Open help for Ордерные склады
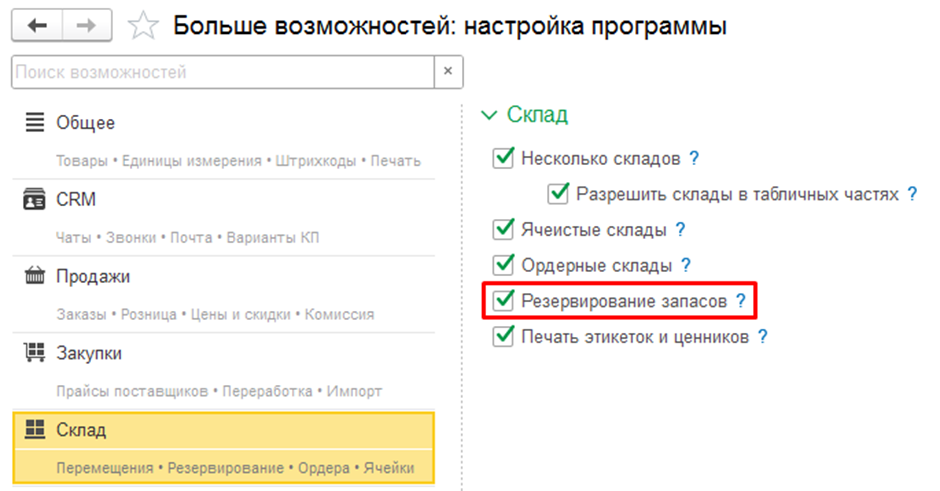This screenshot has width=940, height=491. (686, 265)
